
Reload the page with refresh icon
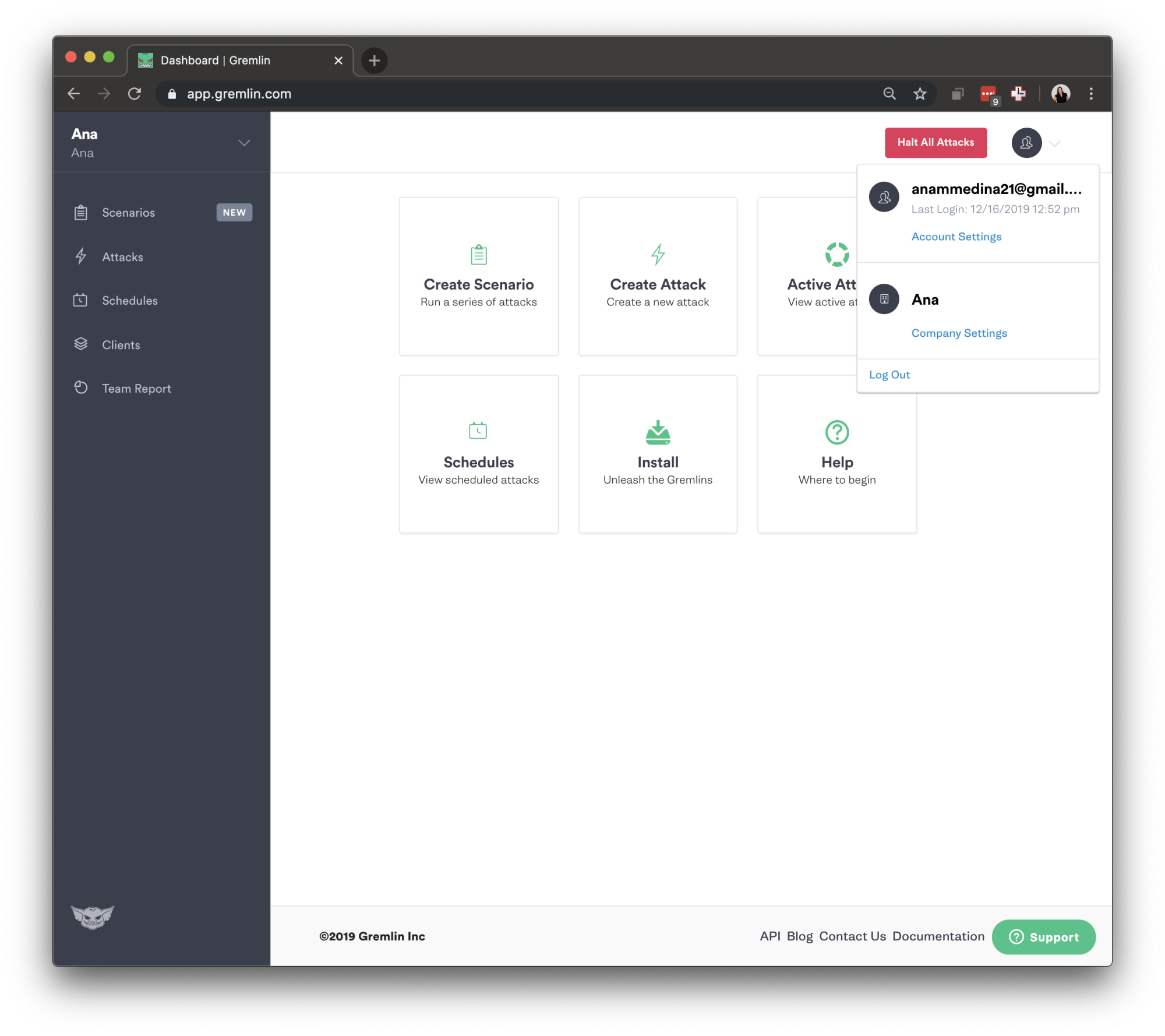135,94
